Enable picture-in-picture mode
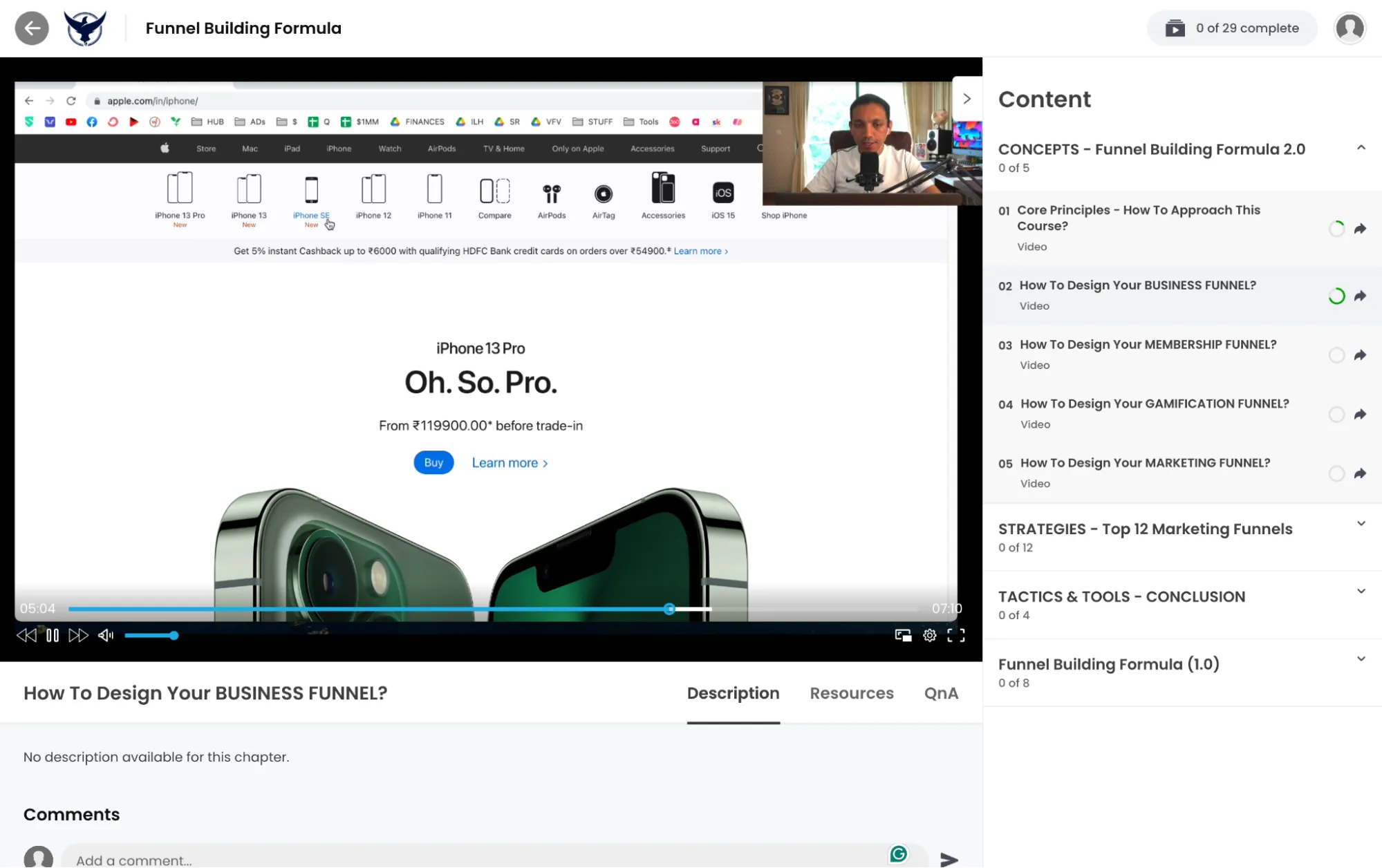 pyautogui.click(x=903, y=635)
